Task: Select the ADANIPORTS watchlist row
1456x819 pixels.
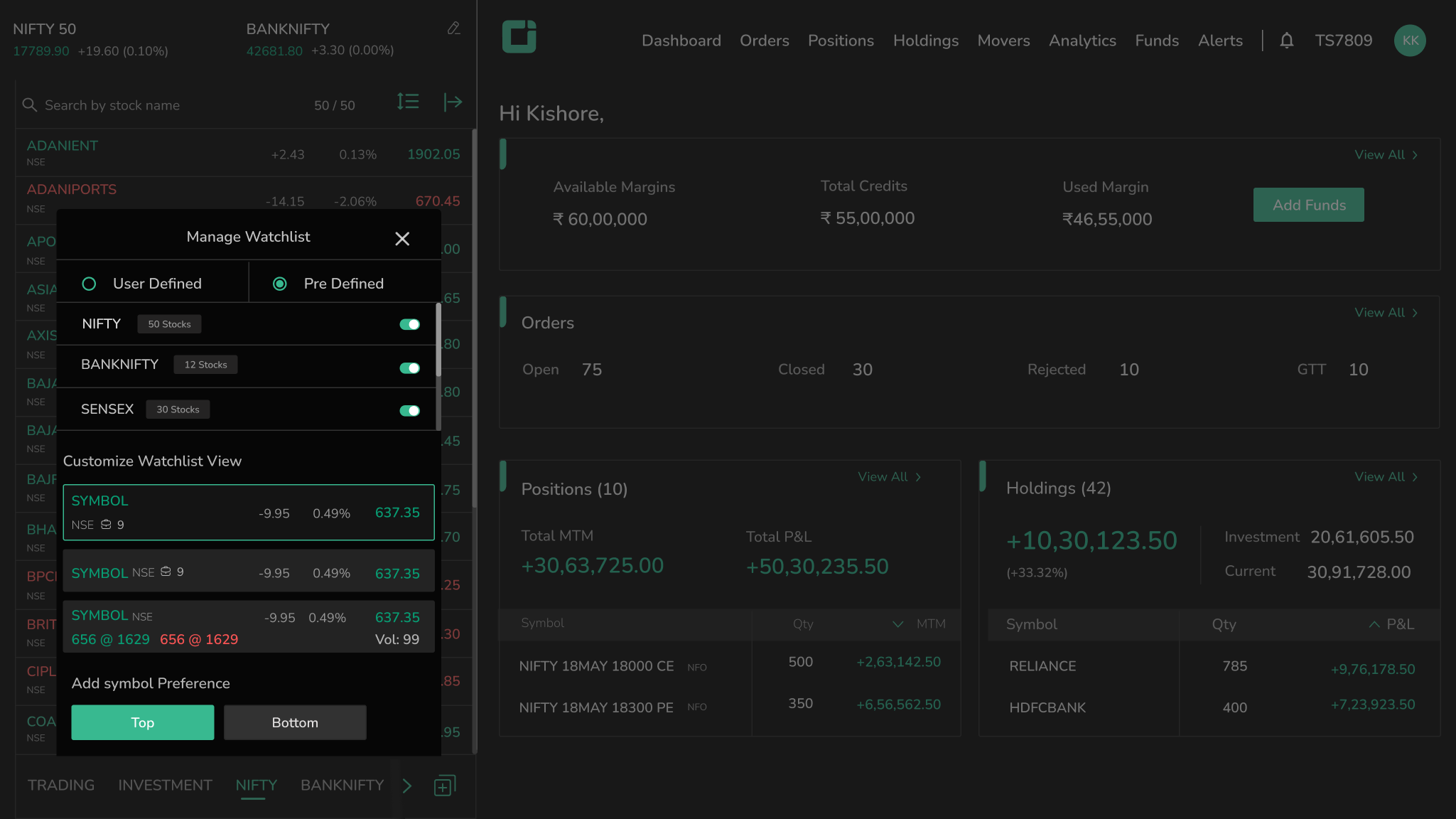Action: 244,200
